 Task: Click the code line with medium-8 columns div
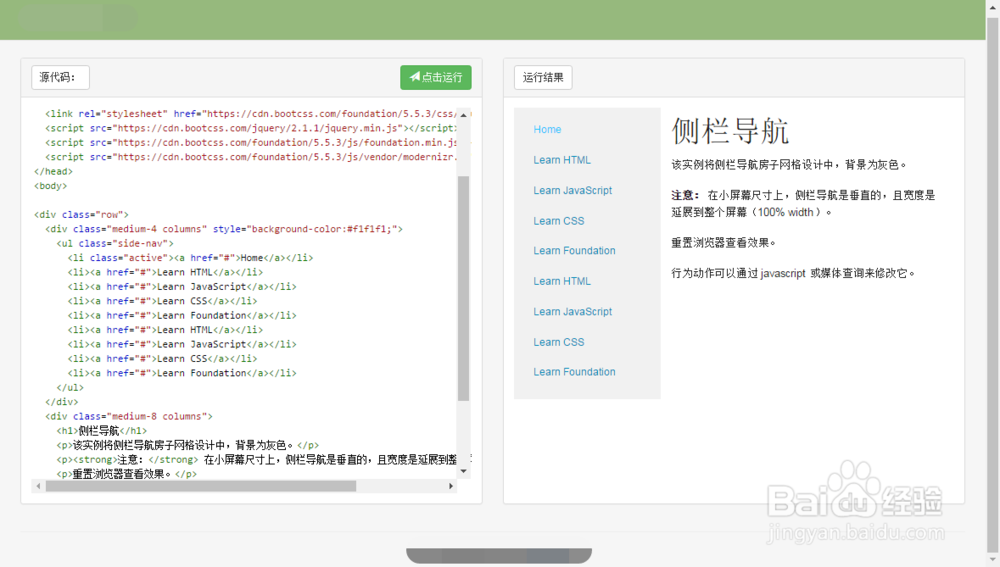pyautogui.click(x=129, y=416)
